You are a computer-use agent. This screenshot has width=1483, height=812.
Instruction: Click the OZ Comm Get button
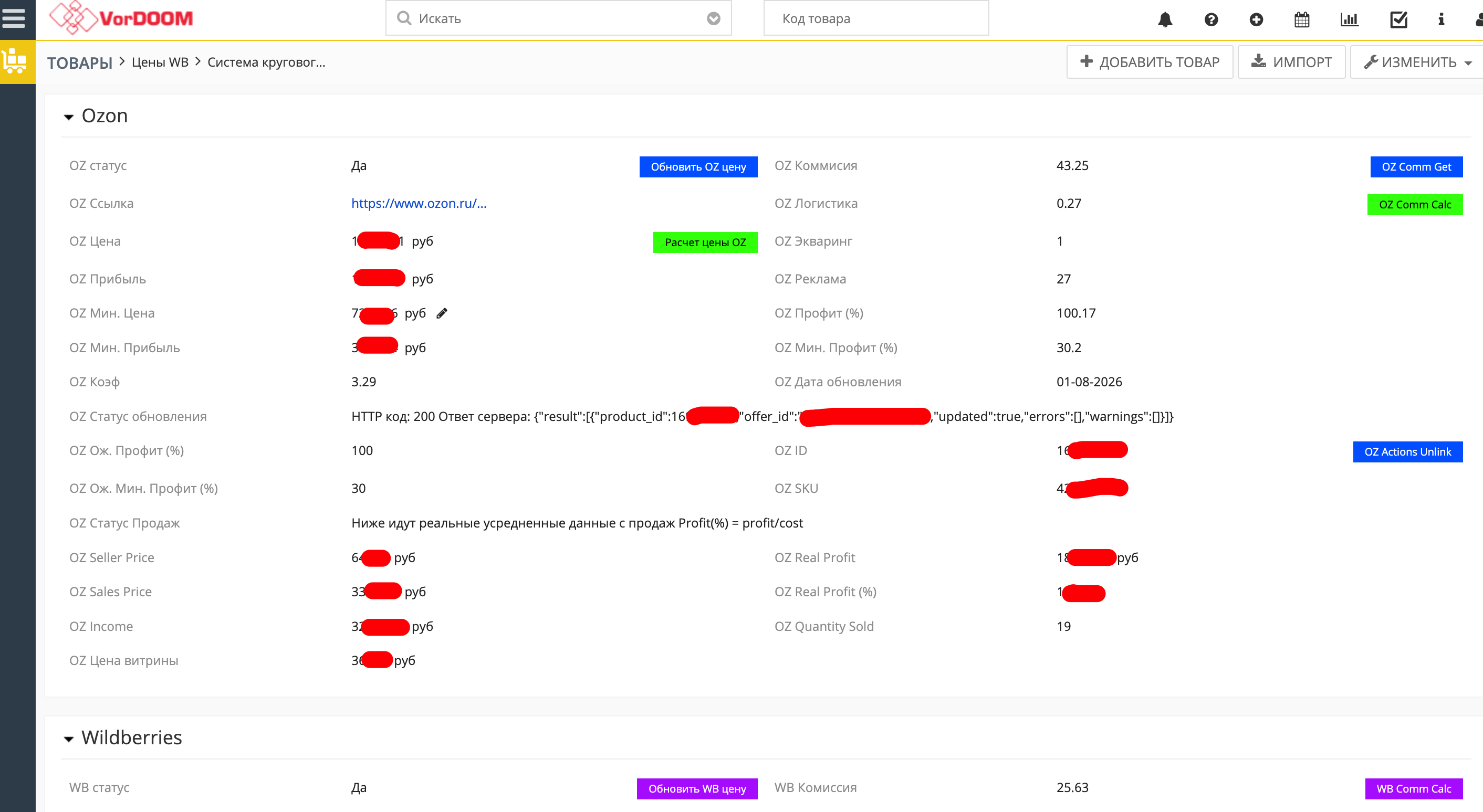[1416, 167]
